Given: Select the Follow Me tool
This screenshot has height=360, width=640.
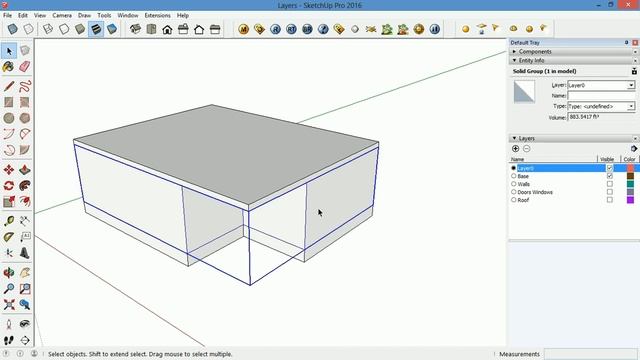Looking at the screenshot, I should (x=24, y=186).
